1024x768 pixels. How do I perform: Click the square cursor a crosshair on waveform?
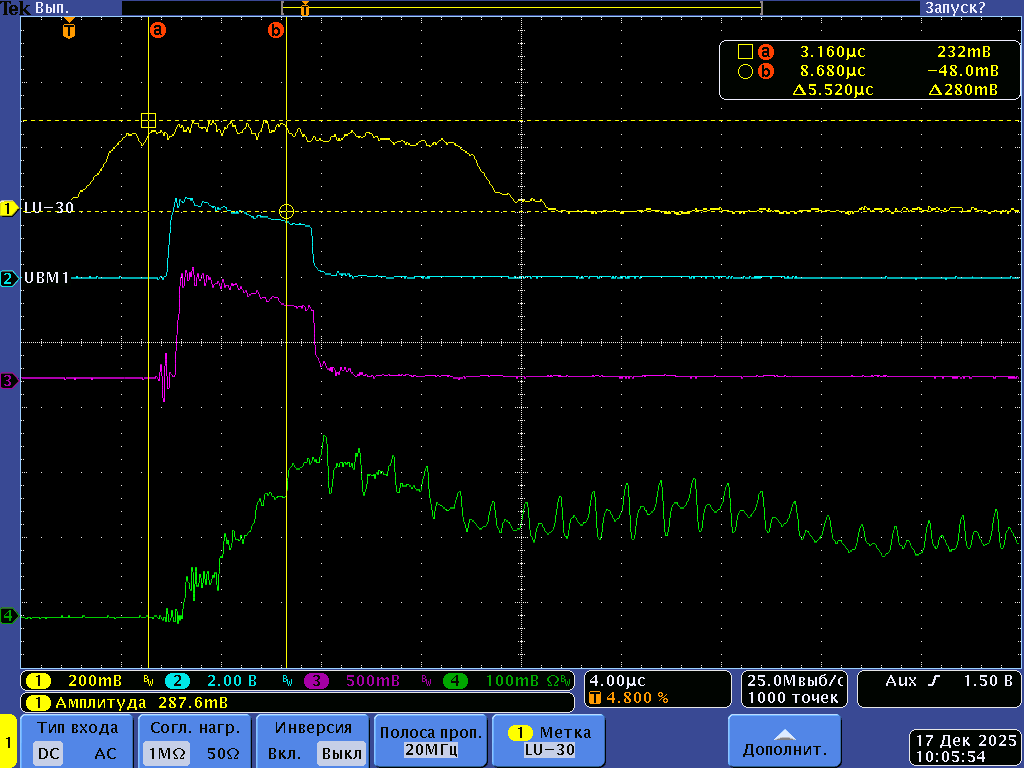pyautogui.click(x=148, y=121)
